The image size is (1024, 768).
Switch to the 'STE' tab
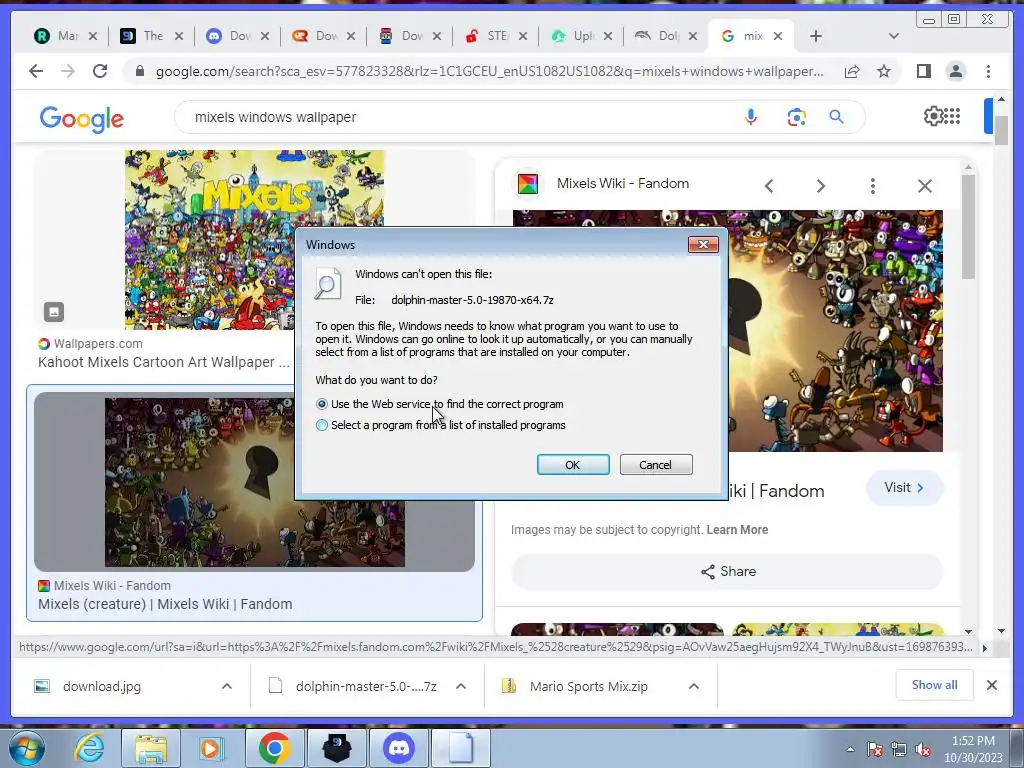(496, 36)
